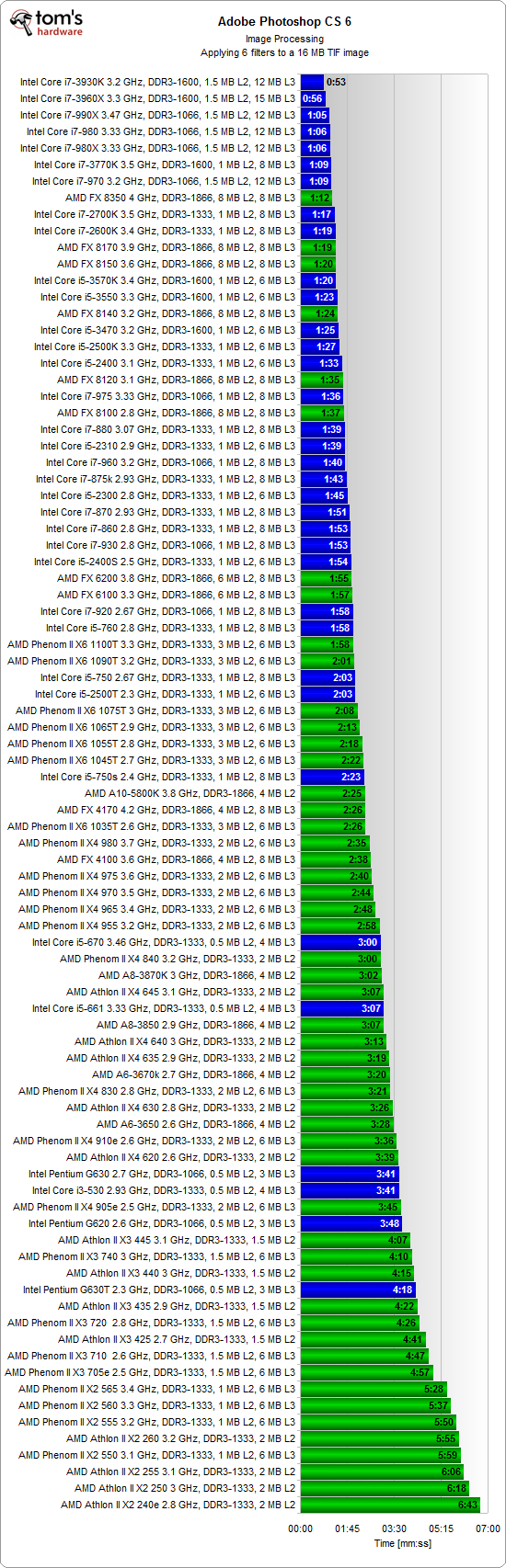Click the 1:12 green bar

[x=316, y=198]
